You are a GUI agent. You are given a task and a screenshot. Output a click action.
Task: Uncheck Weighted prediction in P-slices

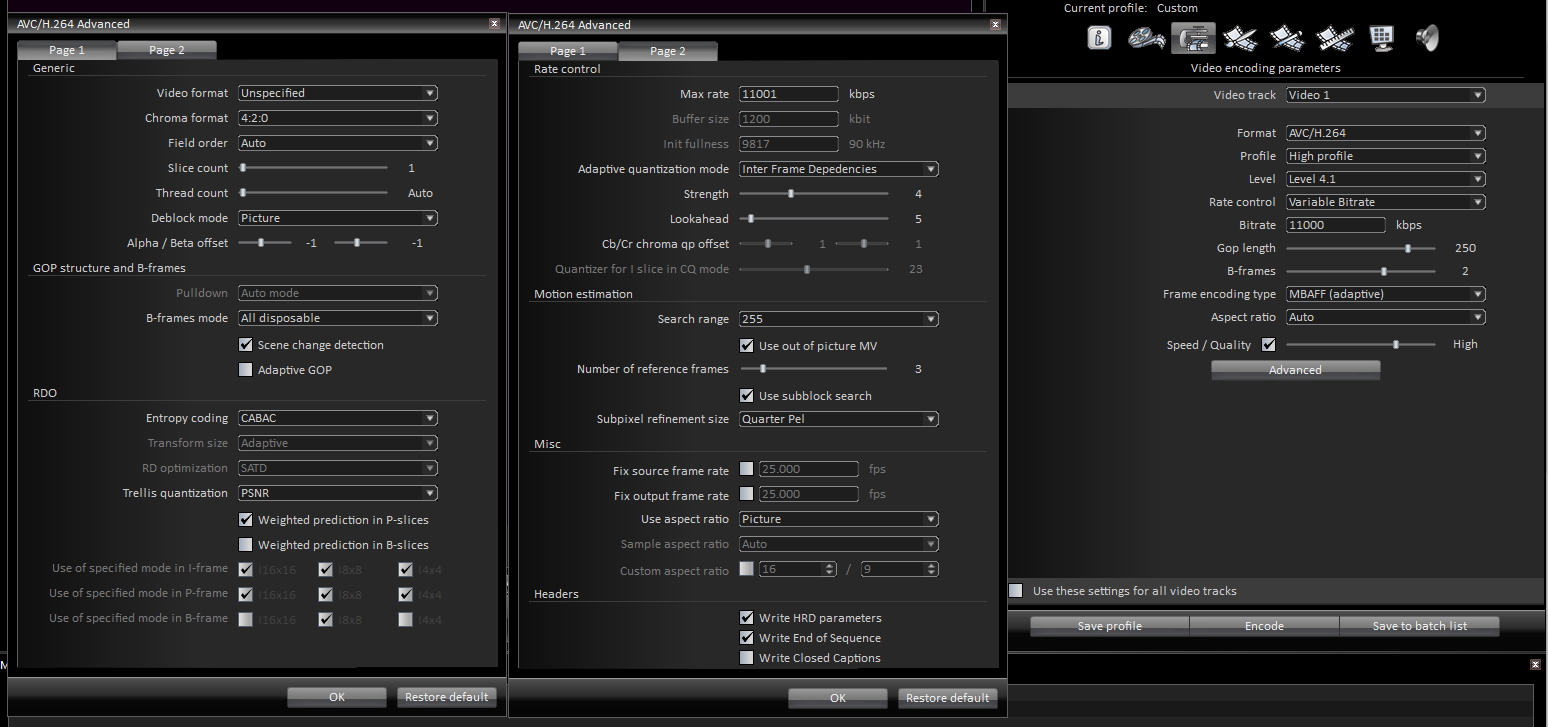pos(246,520)
